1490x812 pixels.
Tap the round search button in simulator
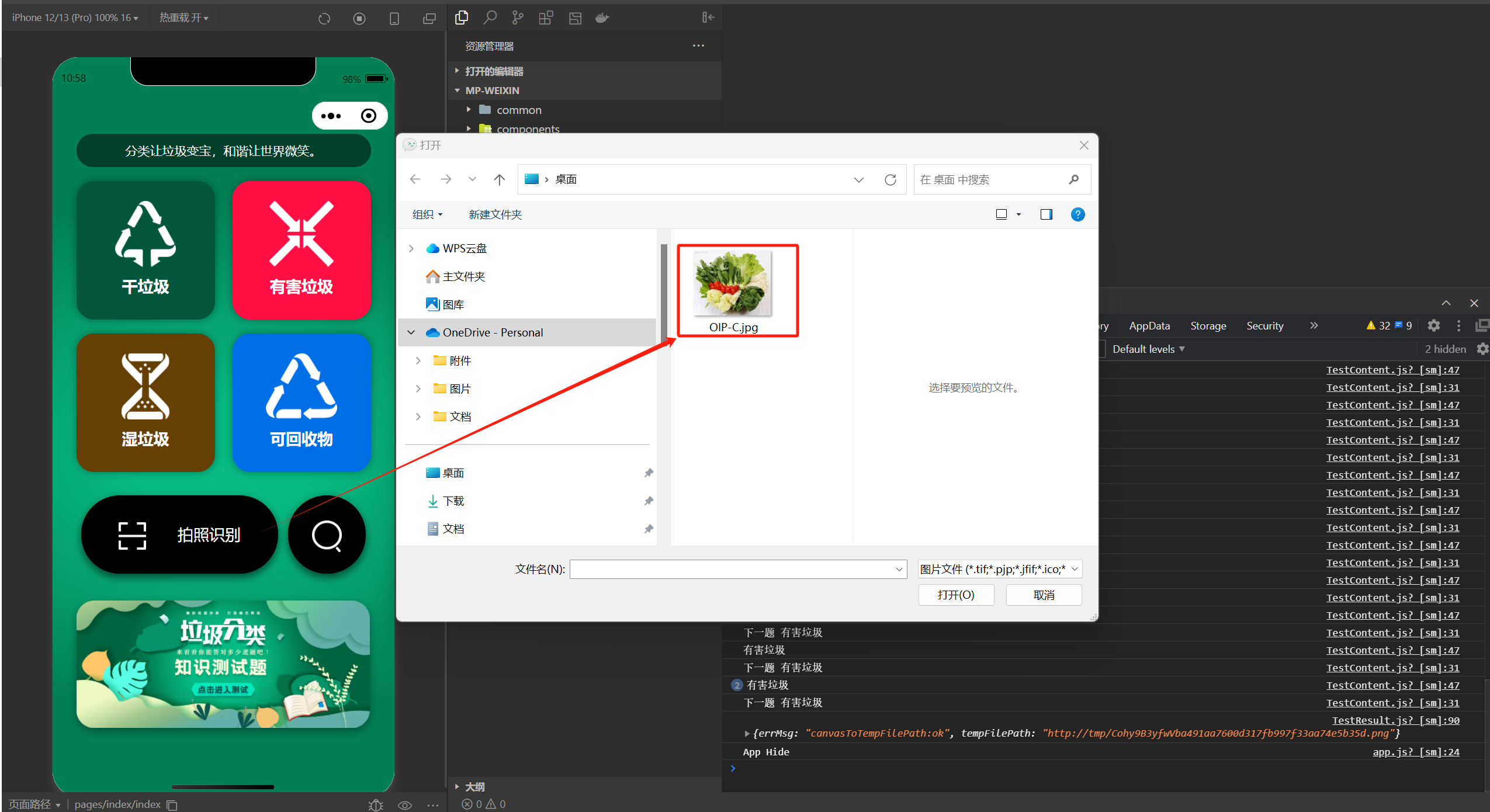coord(327,535)
